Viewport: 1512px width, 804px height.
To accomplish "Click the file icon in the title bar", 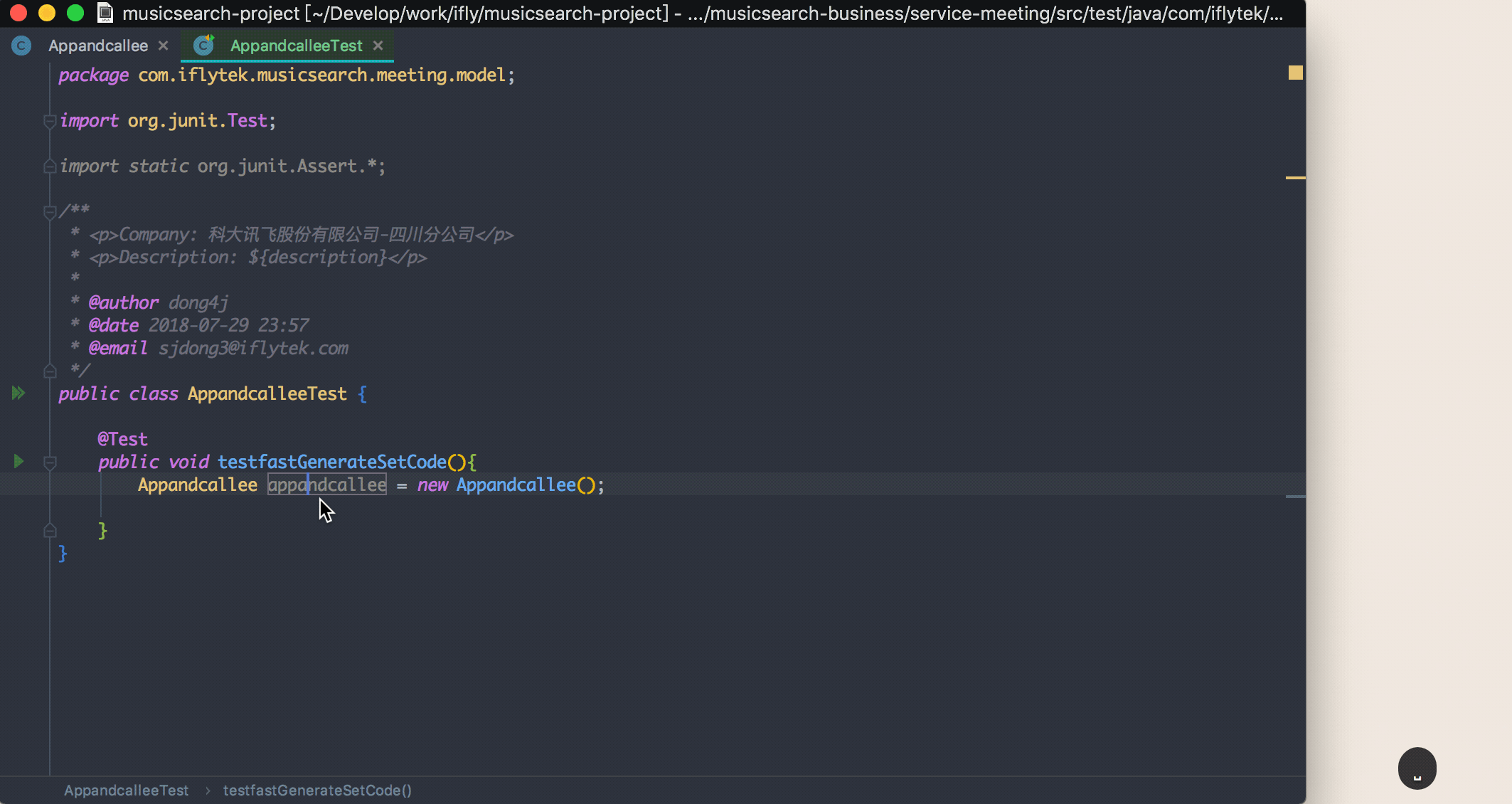I will coord(105,13).
